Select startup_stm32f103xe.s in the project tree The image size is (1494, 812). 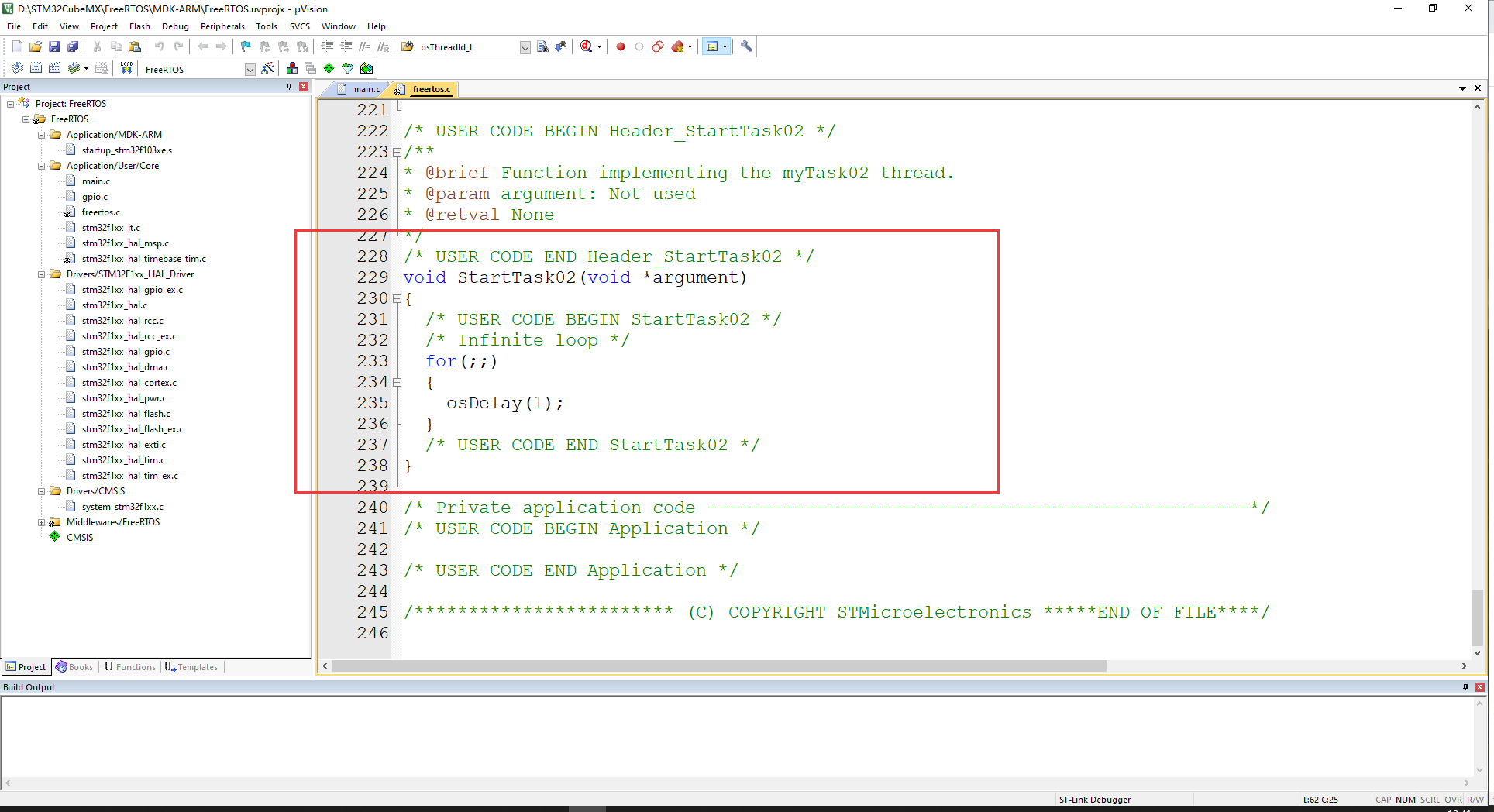point(127,150)
